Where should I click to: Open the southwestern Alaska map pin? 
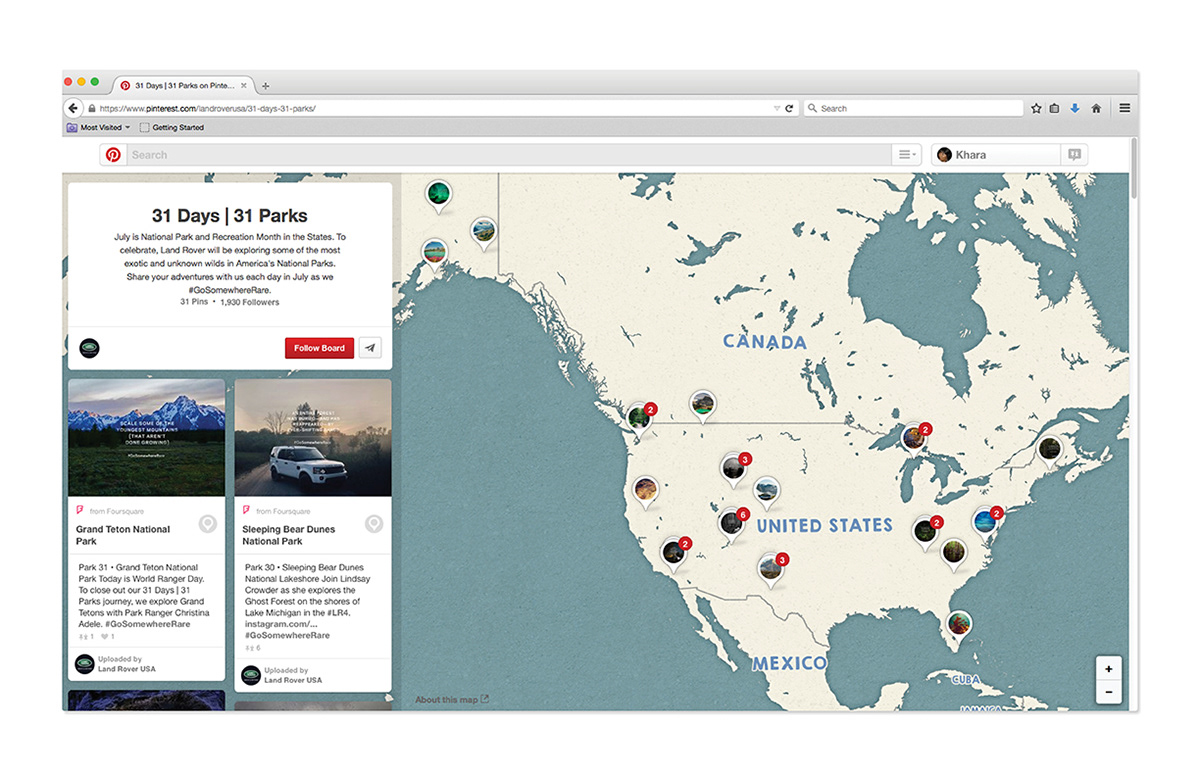click(x=434, y=252)
